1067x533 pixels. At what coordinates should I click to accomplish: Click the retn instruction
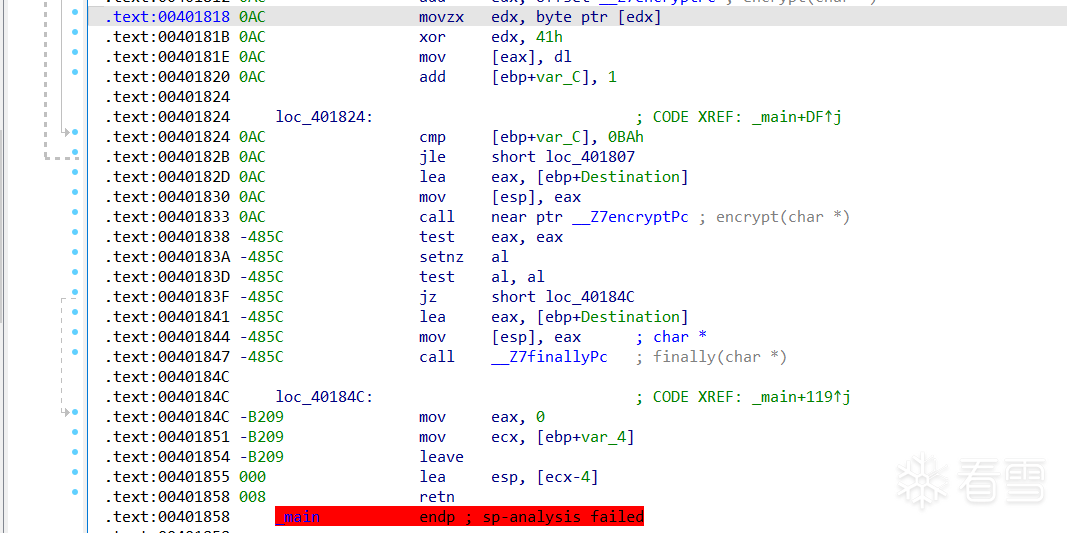coord(437,496)
